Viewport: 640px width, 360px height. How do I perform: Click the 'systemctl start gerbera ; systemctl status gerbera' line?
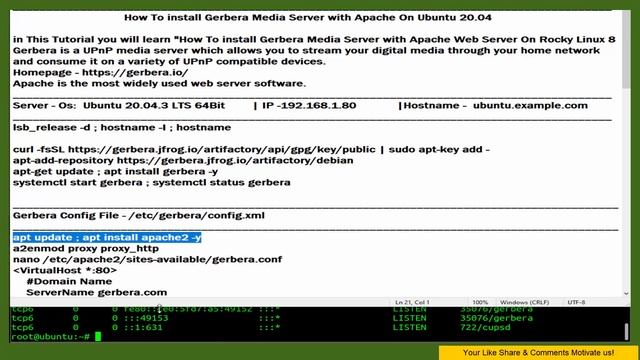(x=151, y=182)
